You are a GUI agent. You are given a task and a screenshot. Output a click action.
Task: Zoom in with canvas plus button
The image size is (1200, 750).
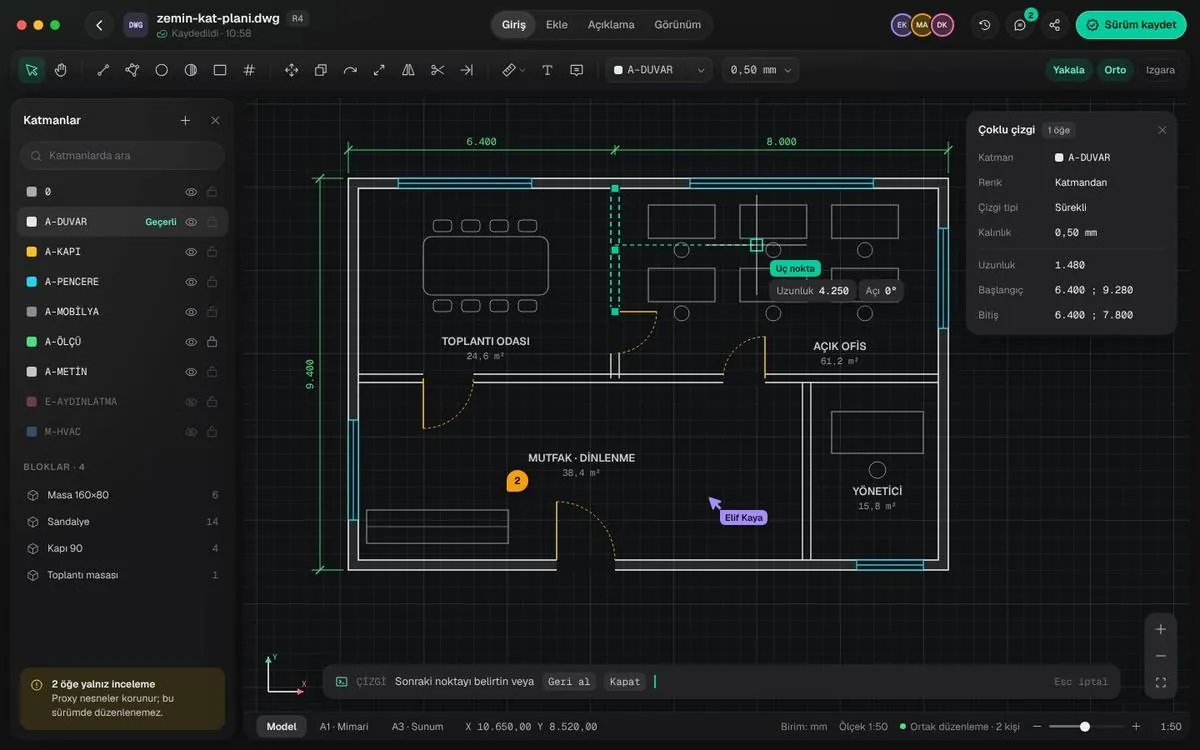(x=1161, y=629)
